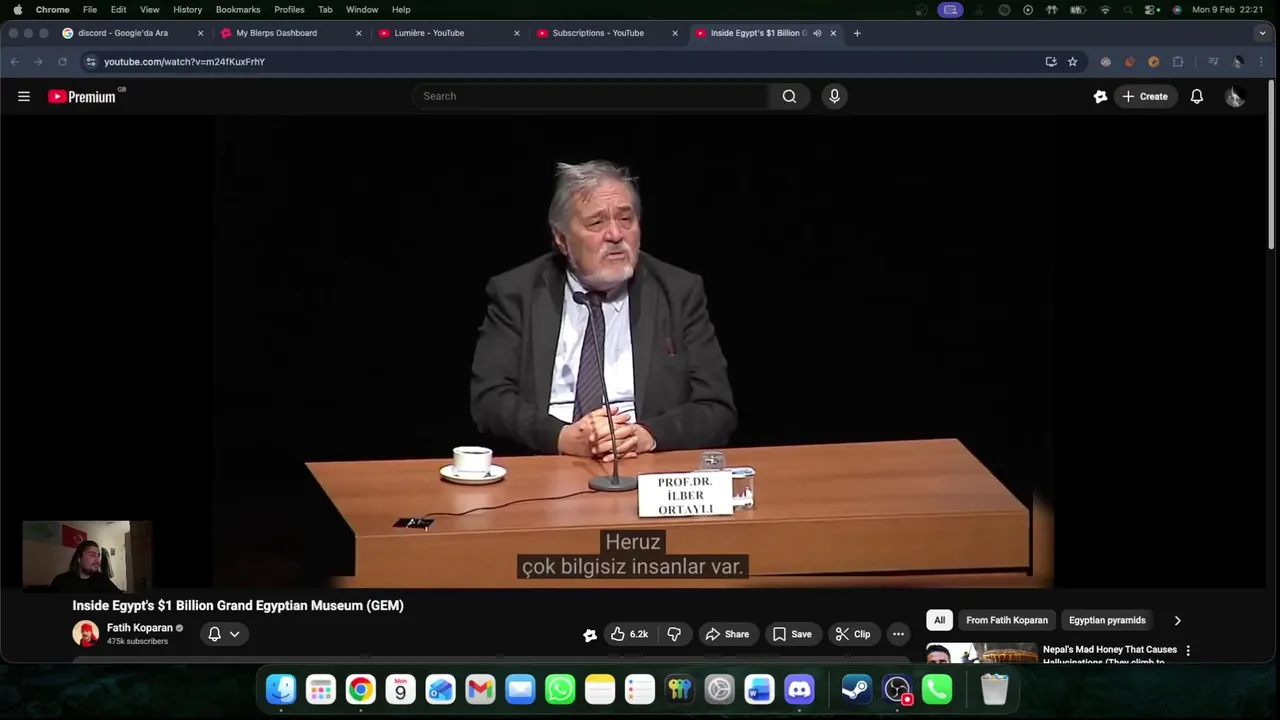Open the Trash from the dock
Viewport: 1280px width, 720px height.
pos(994,689)
